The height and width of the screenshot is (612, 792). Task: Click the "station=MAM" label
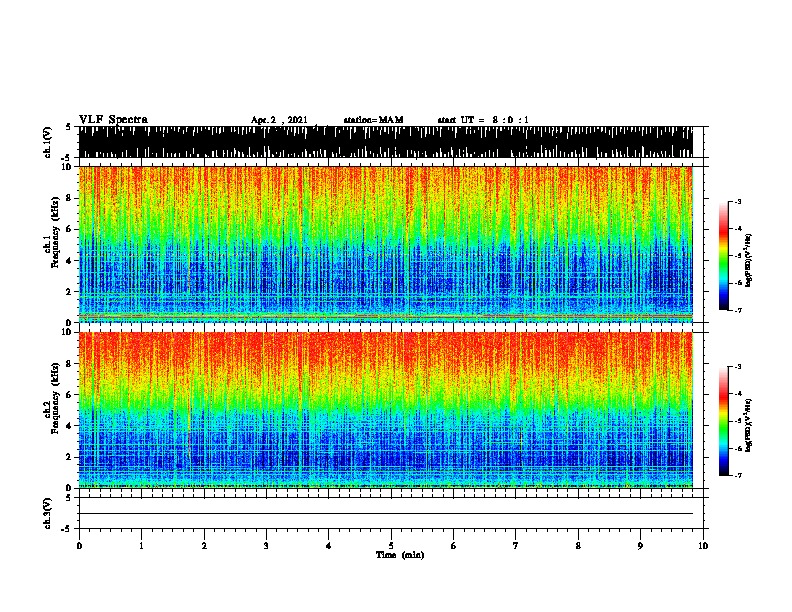(373, 120)
